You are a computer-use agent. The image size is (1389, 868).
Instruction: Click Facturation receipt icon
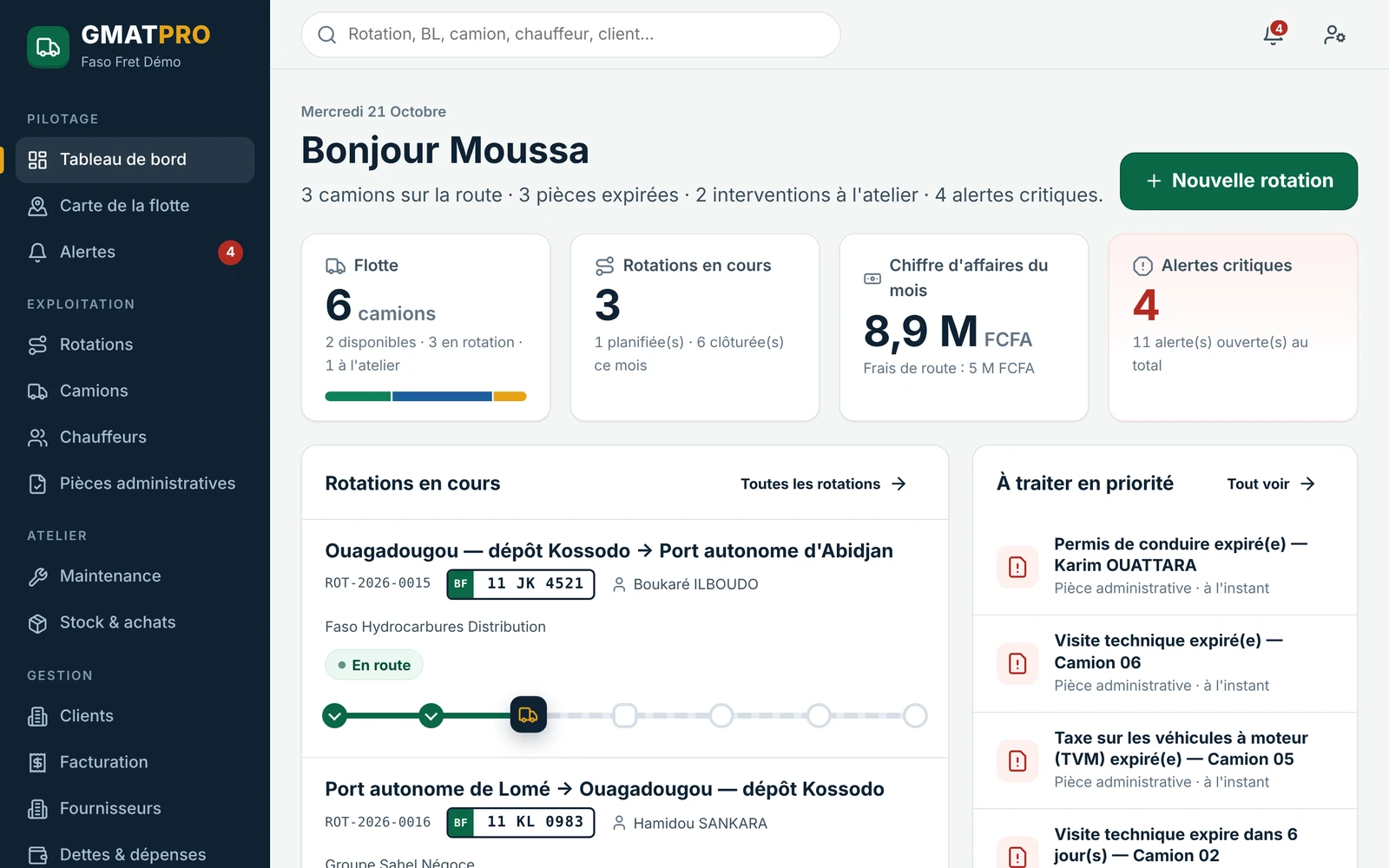pyautogui.click(x=37, y=762)
